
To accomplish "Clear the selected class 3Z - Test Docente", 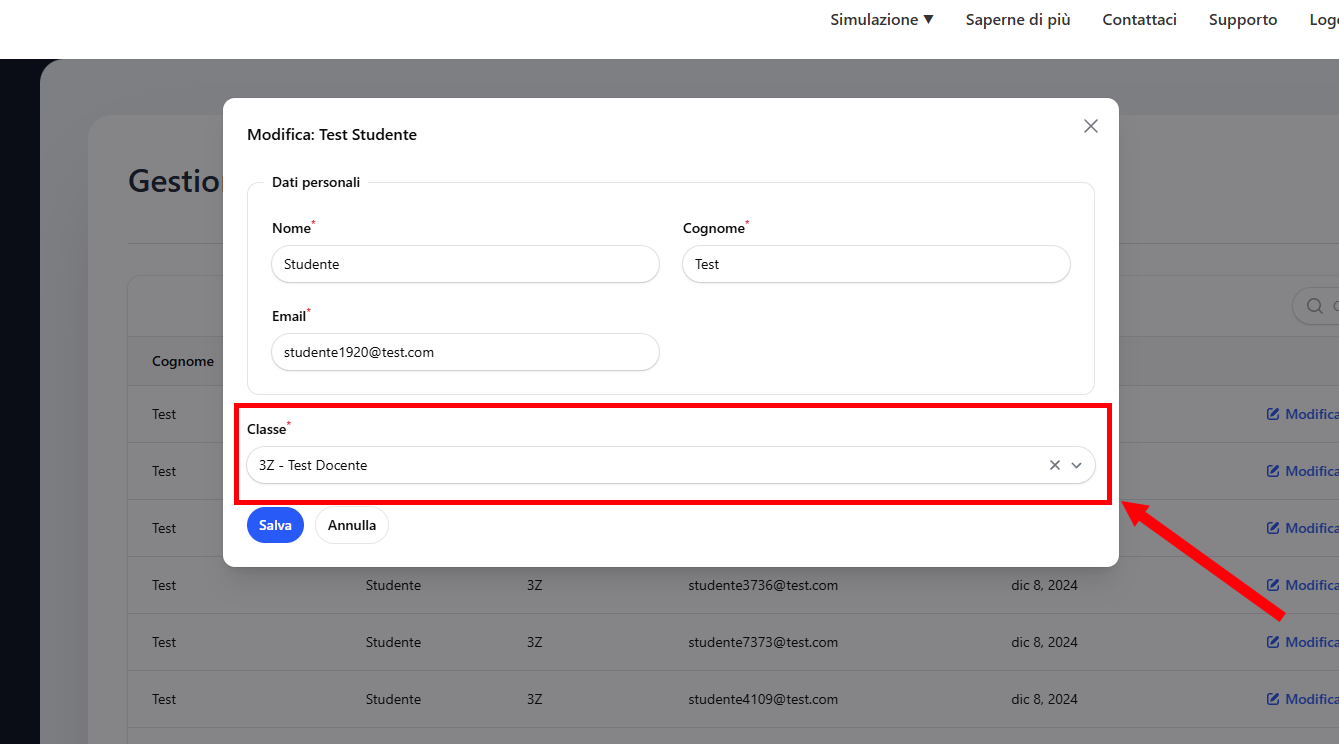I will [x=1054, y=465].
